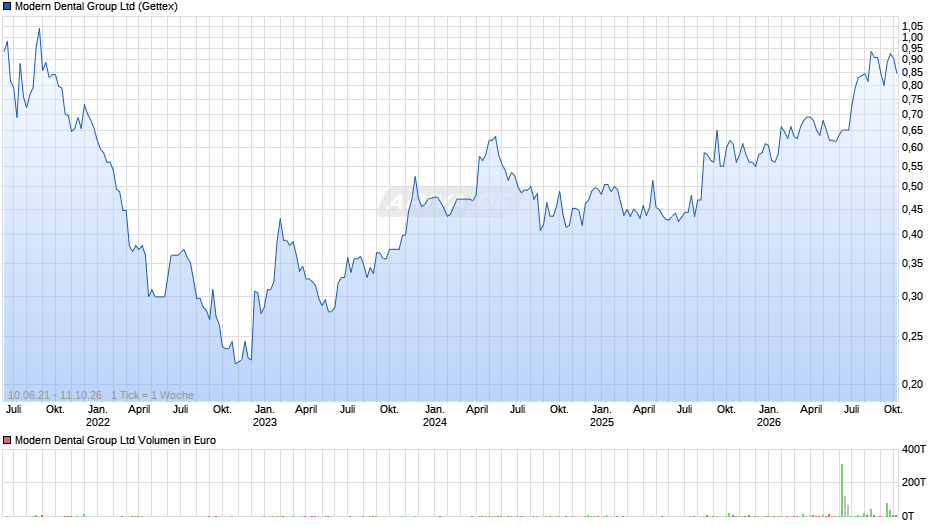Click the tallest green volume bar
Viewport: 940px width, 526px height.
842,490
